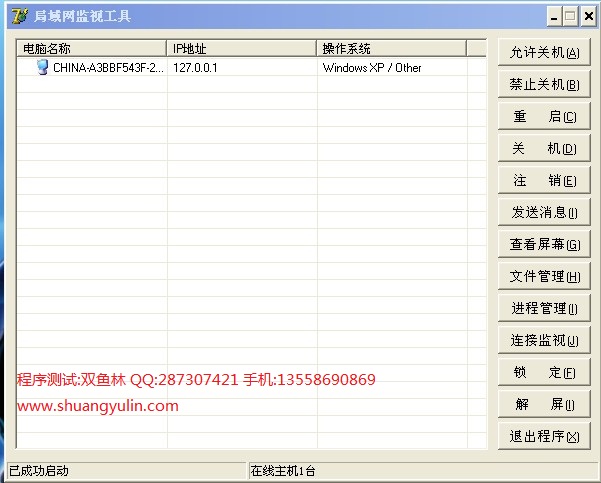Click the 允许关机(A) button
Image resolution: width=601 pixels, height=483 pixels.
tap(544, 52)
